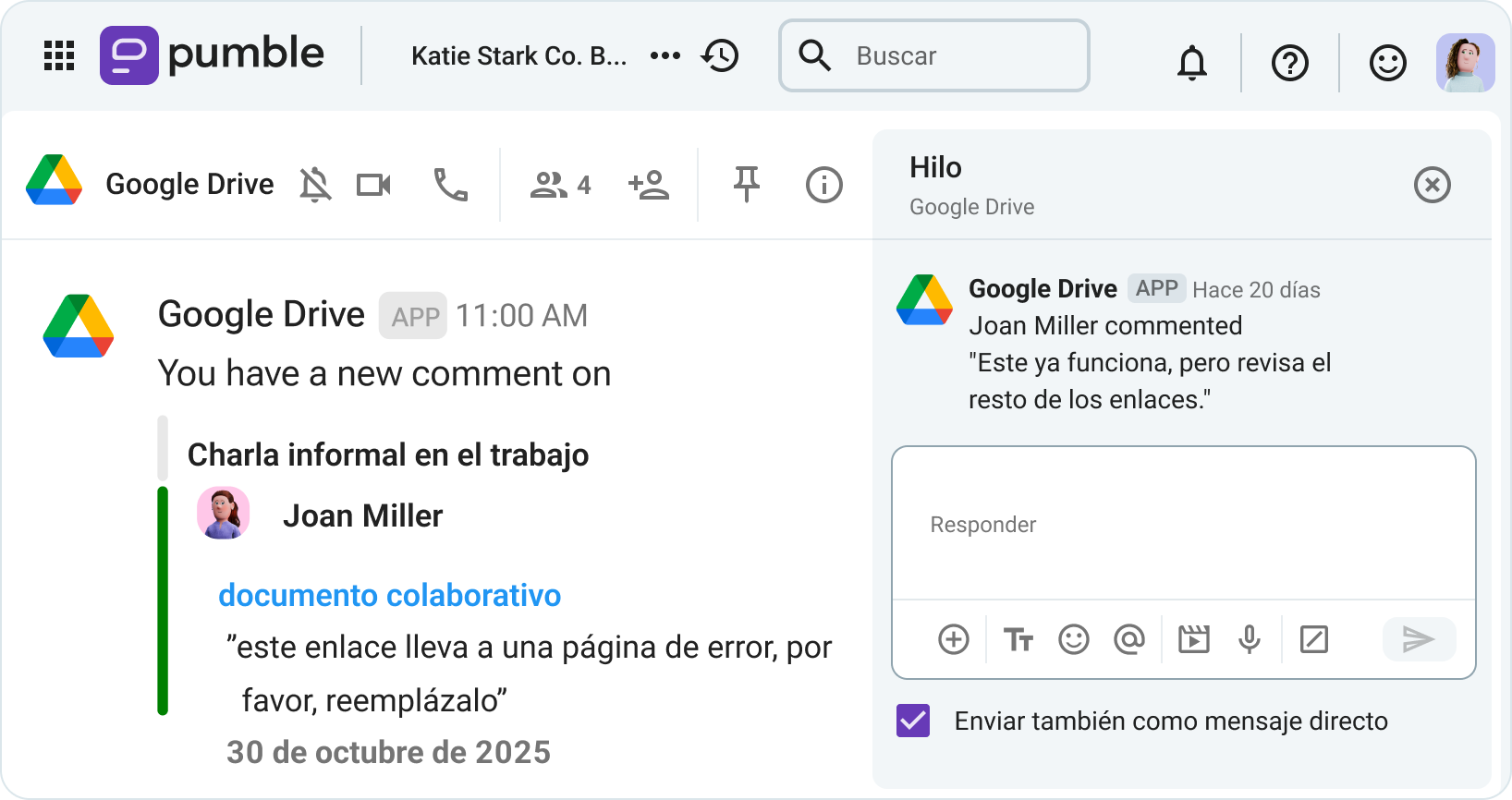Click the Pumble logo

(213, 55)
